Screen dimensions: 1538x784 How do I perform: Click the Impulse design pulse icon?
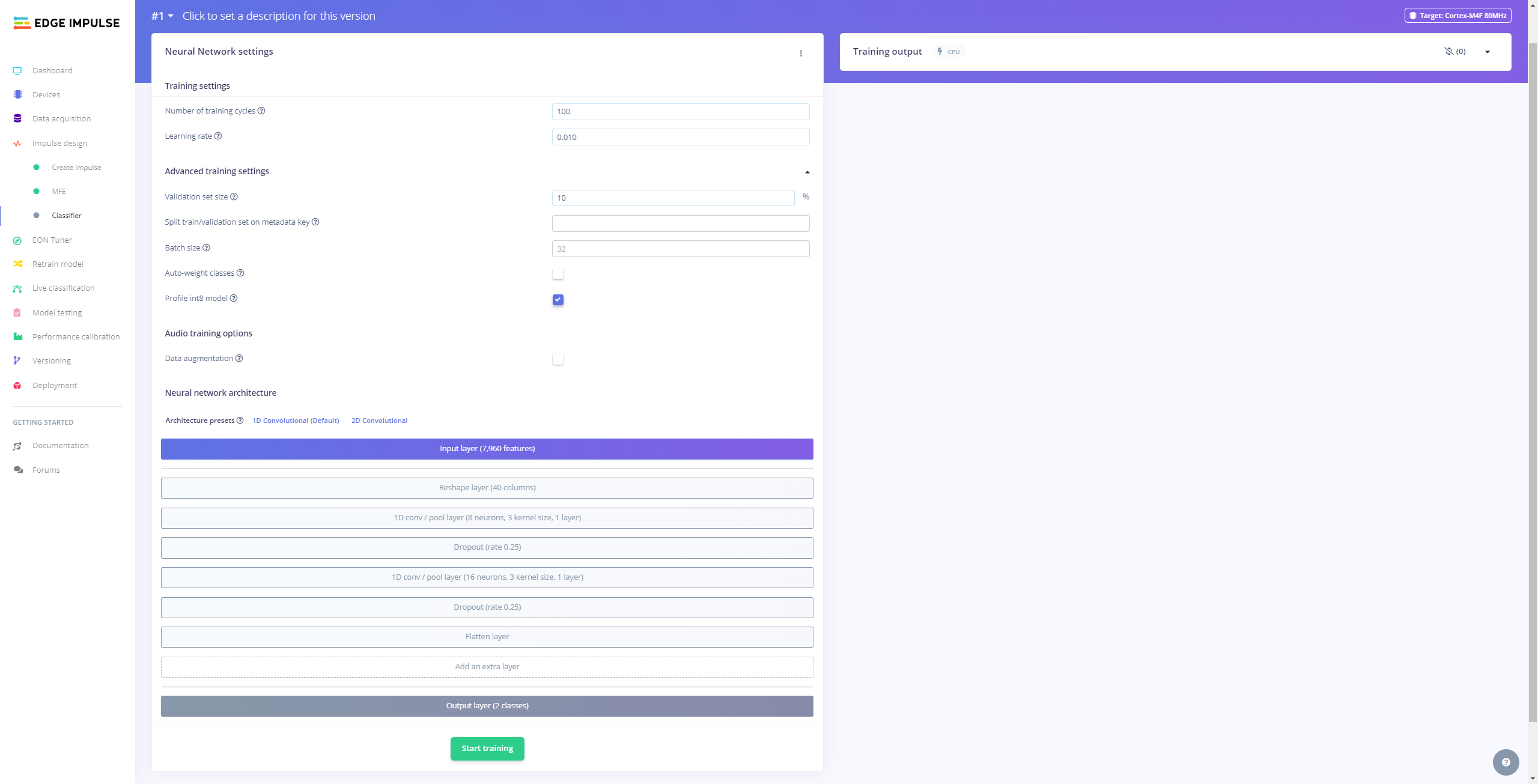pyautogui.click(x=17, y=144)
